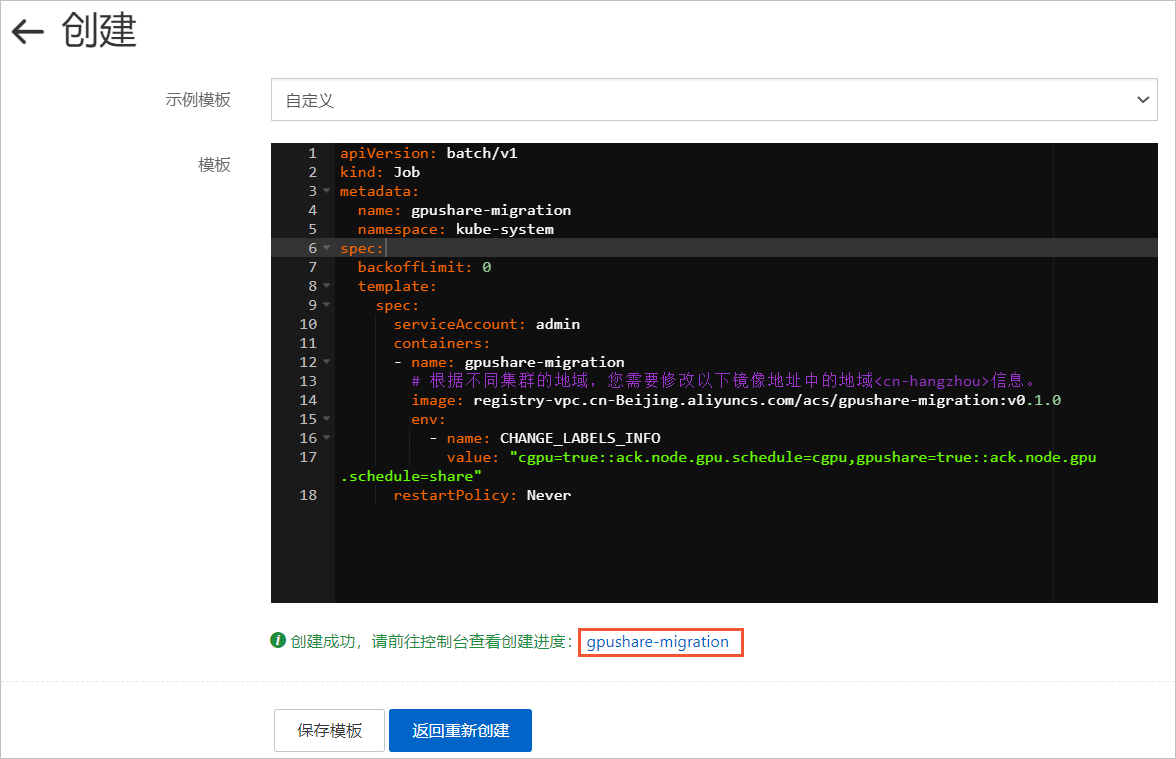The height and width of the screenshot is (759, 1176).
Task: Click the 返回重新创建 button
Action: (x=460, y=730)
